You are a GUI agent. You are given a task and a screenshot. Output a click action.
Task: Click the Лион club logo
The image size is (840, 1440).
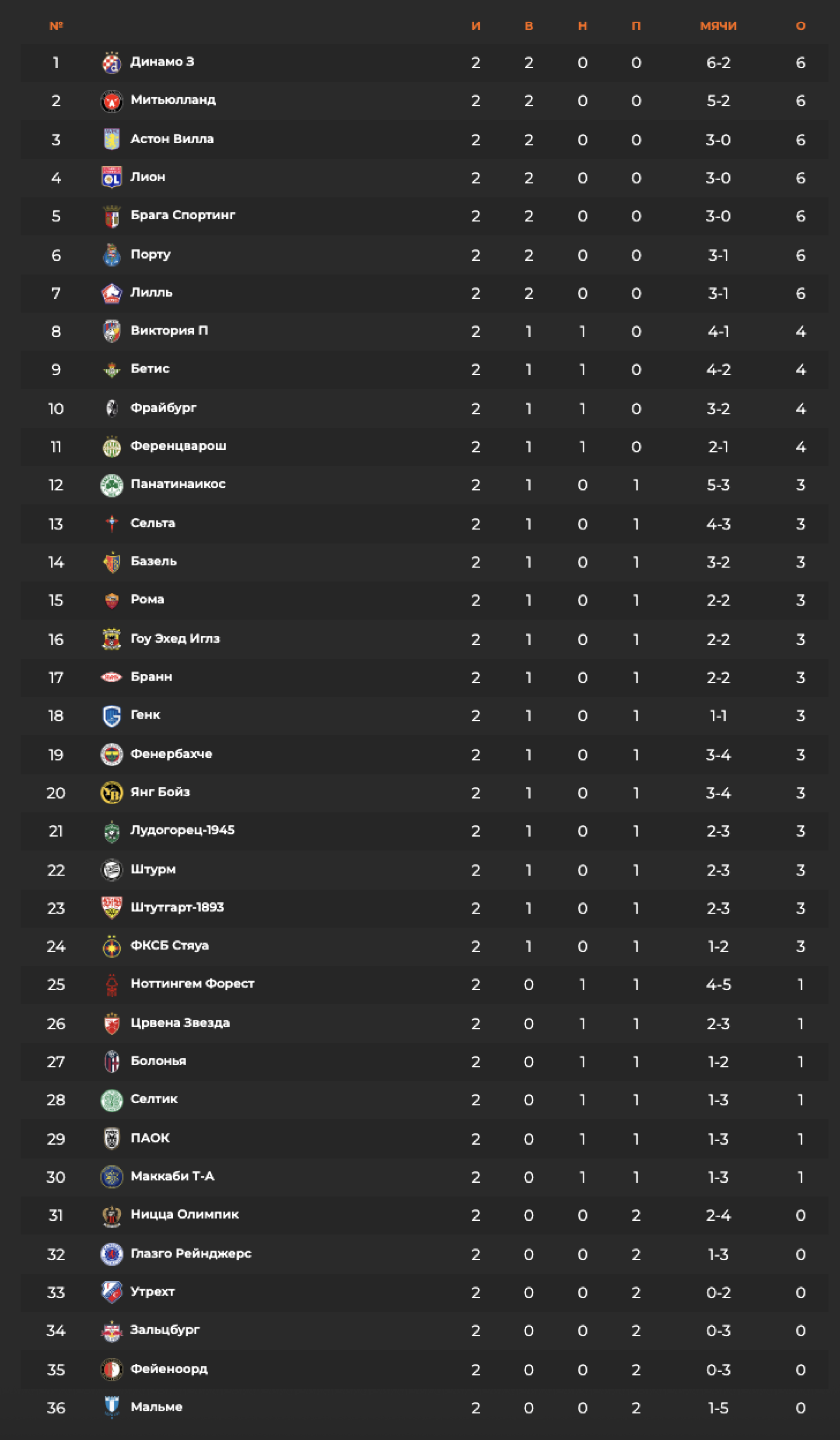point(112,178)
